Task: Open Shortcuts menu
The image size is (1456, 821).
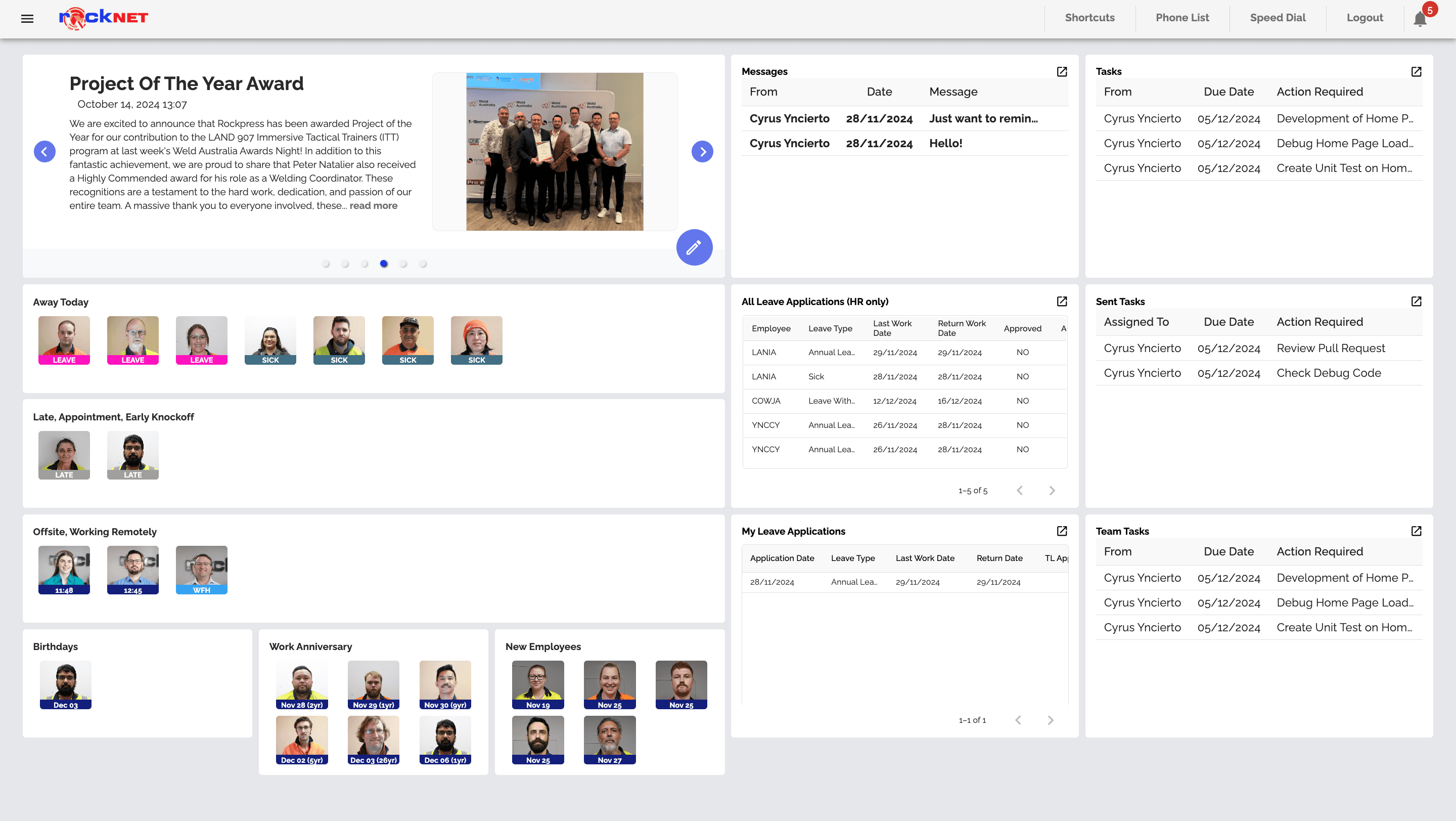Action: (1090, 18)
